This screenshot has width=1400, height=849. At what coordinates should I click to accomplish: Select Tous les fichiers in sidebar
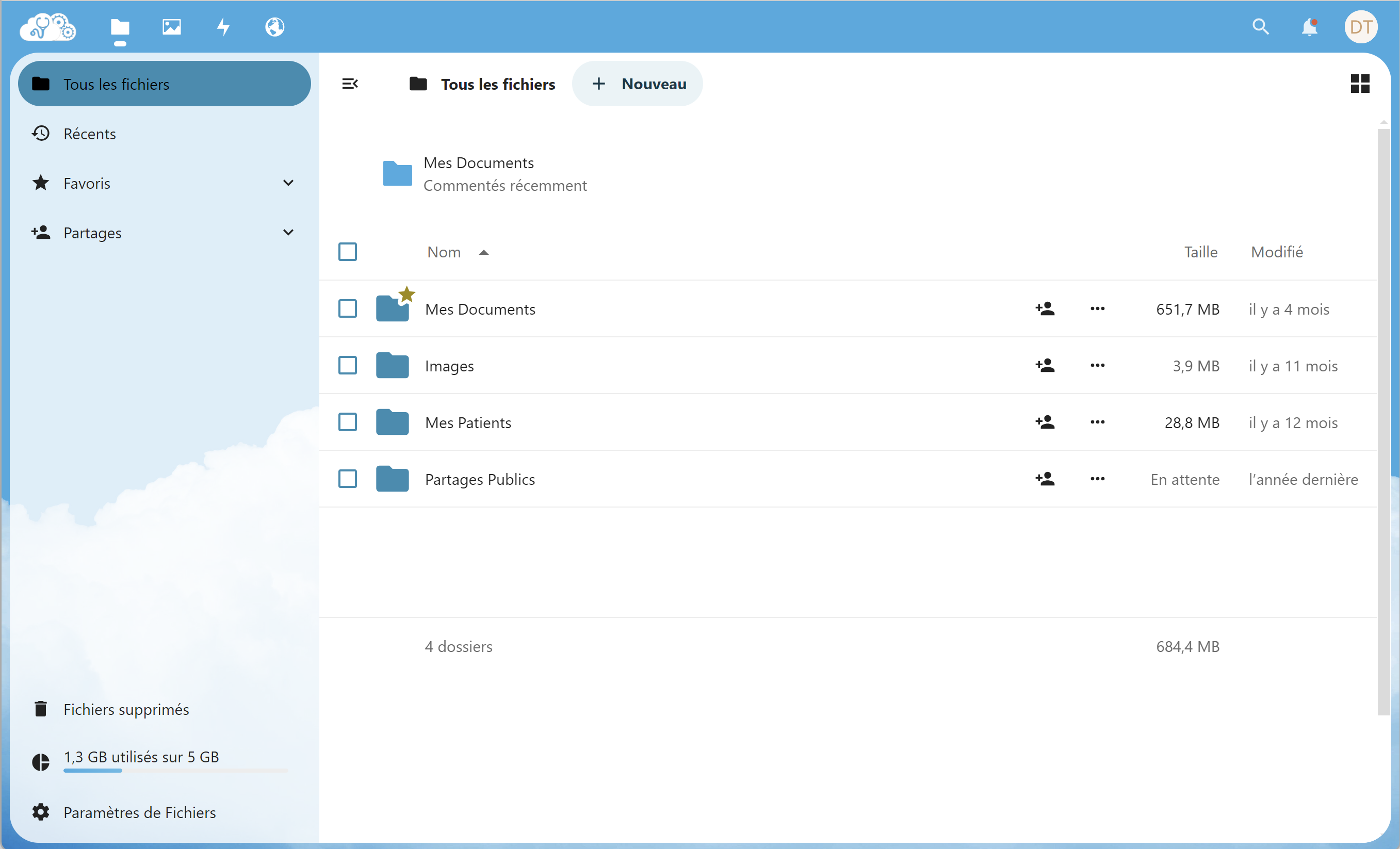[164, 84]
